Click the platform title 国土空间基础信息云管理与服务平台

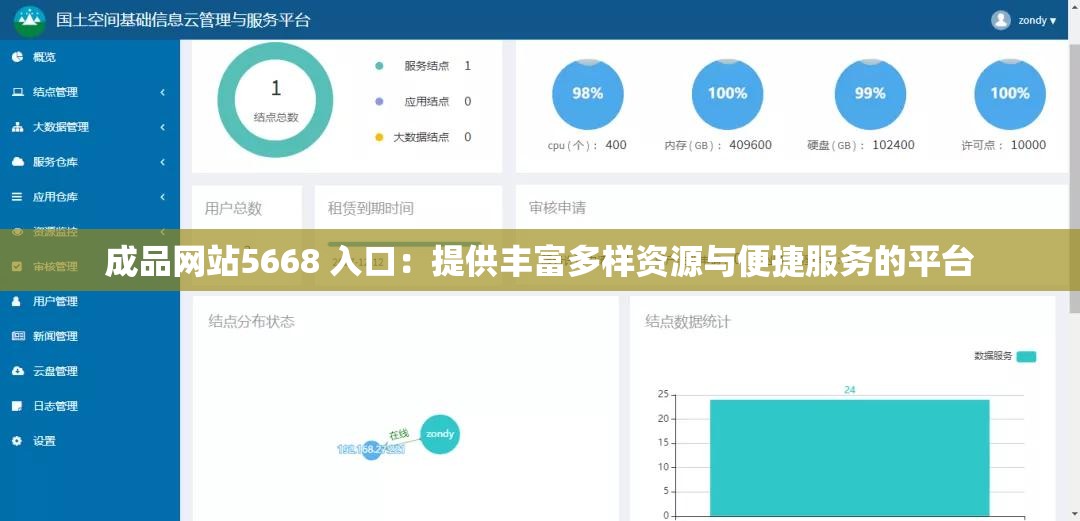coord(183,20)
